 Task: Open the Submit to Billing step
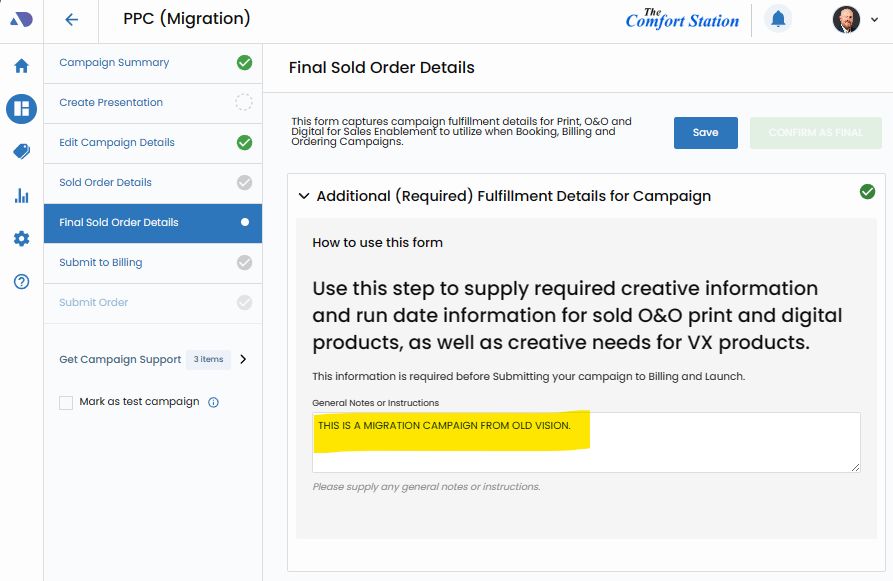coord(101,263)
